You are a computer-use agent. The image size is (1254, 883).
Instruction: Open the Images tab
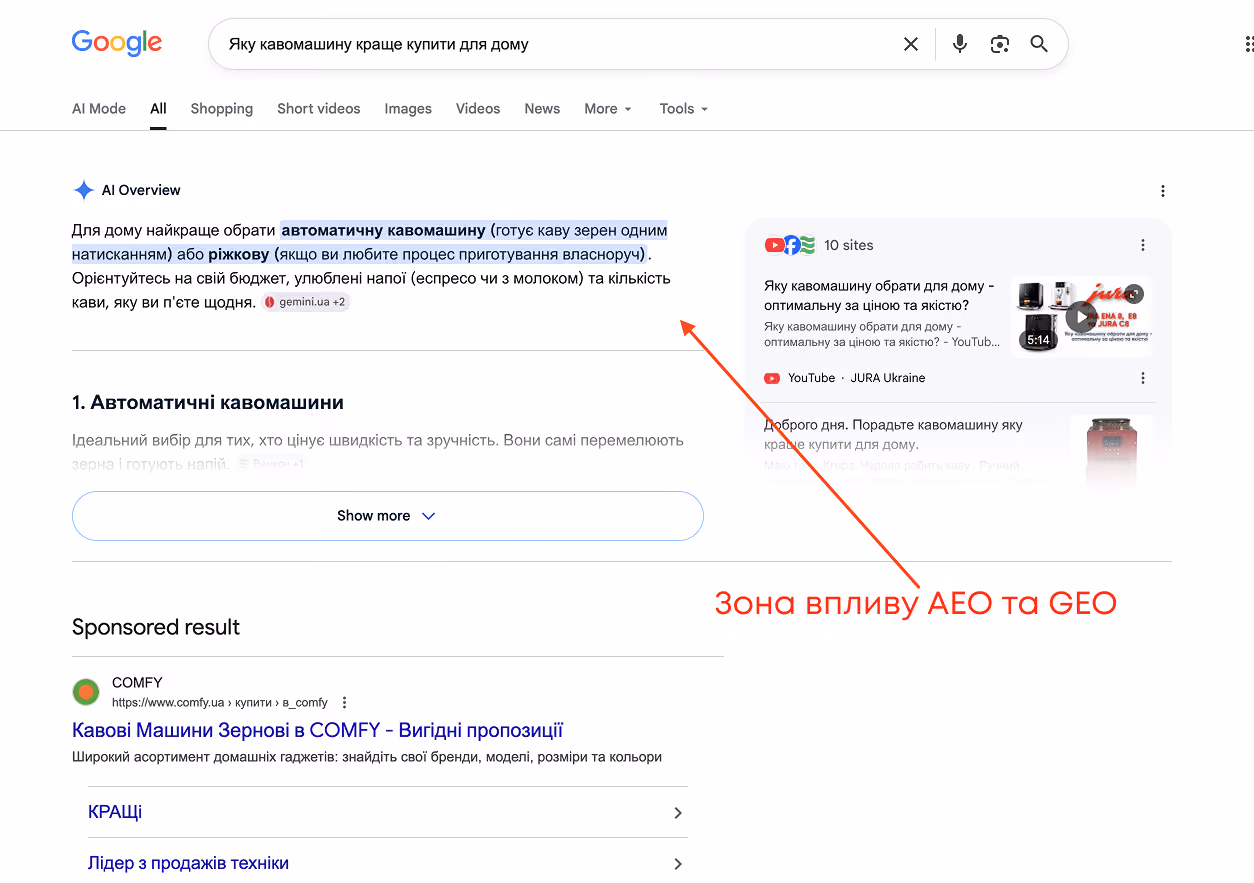(408, 109)
